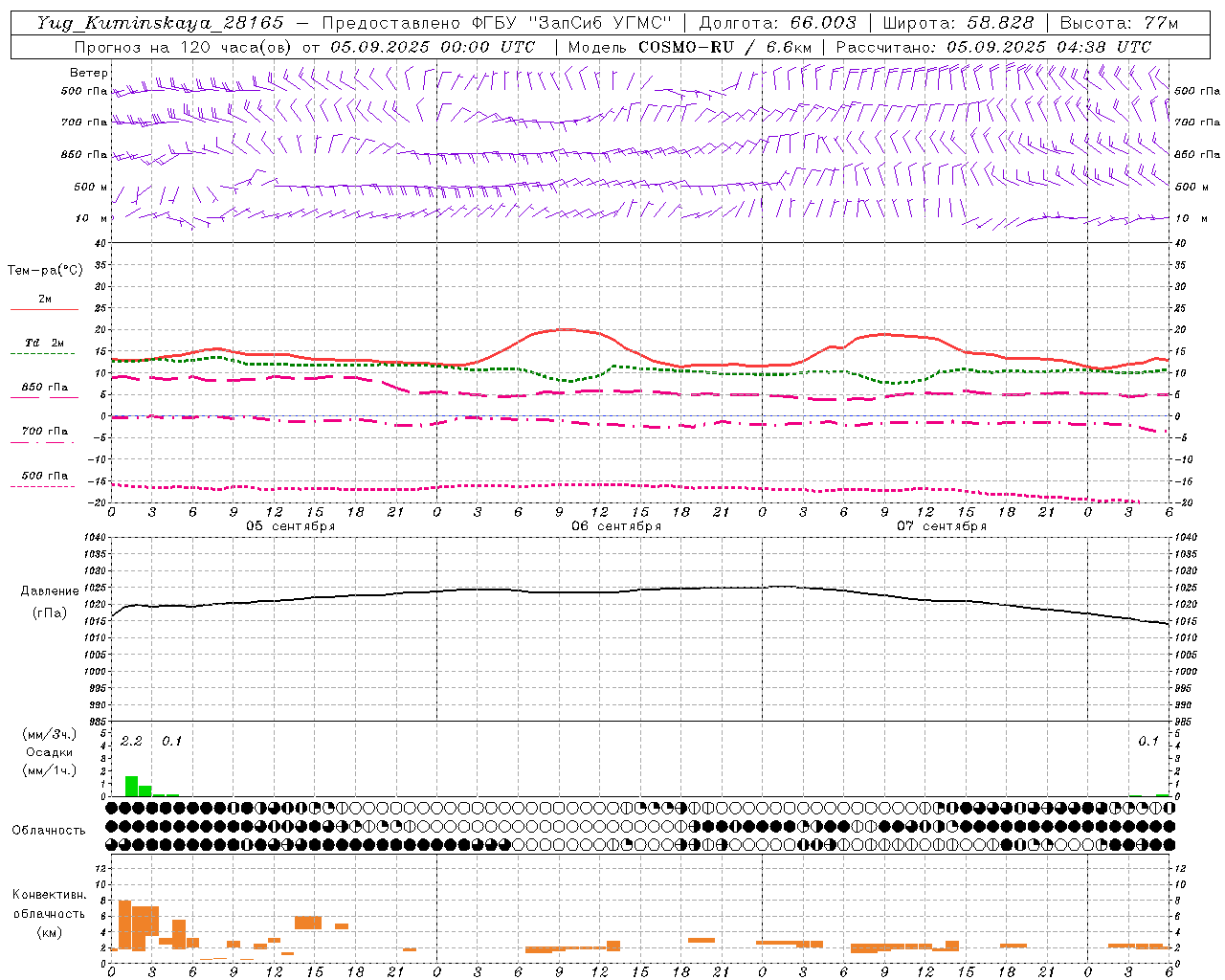The image size is (1225, 980).
Task: Click the Прогноз на 120 часа(ов) text
Action: click(184, 47)
